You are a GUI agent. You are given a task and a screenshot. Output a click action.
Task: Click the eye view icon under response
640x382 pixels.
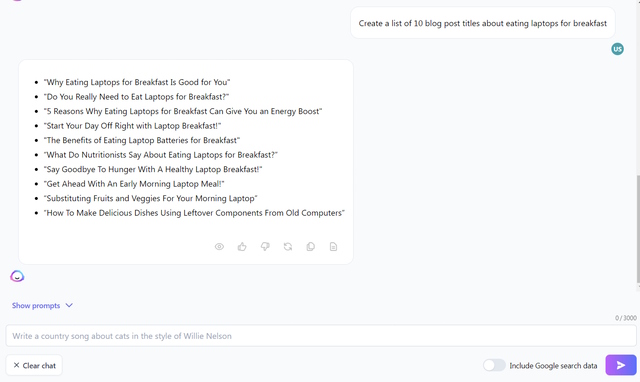219,247
